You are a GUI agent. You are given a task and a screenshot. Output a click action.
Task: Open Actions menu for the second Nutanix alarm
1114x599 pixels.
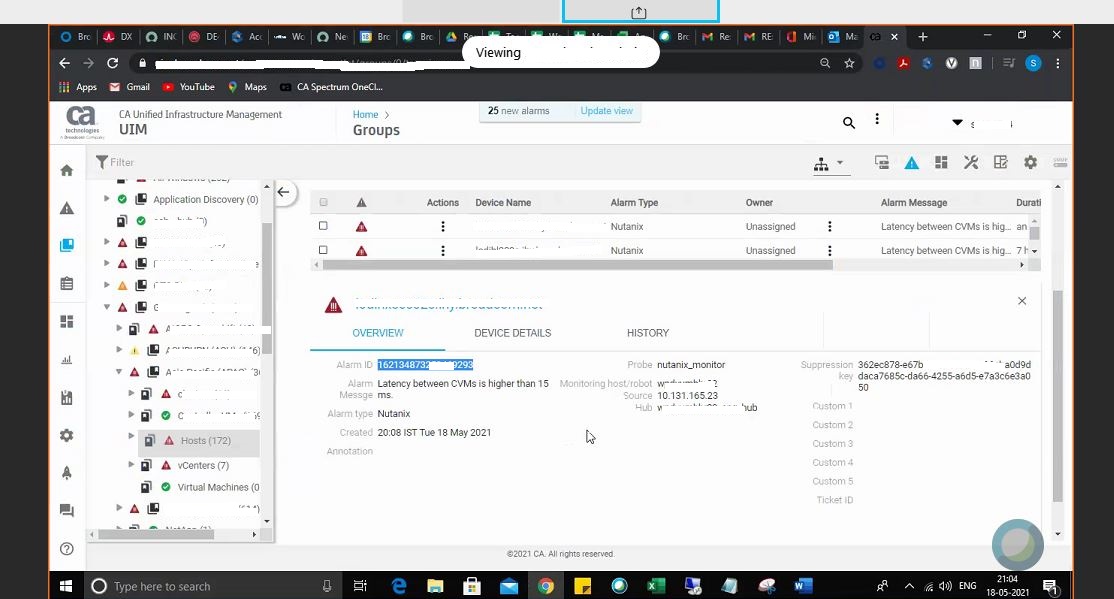[443, 251]
